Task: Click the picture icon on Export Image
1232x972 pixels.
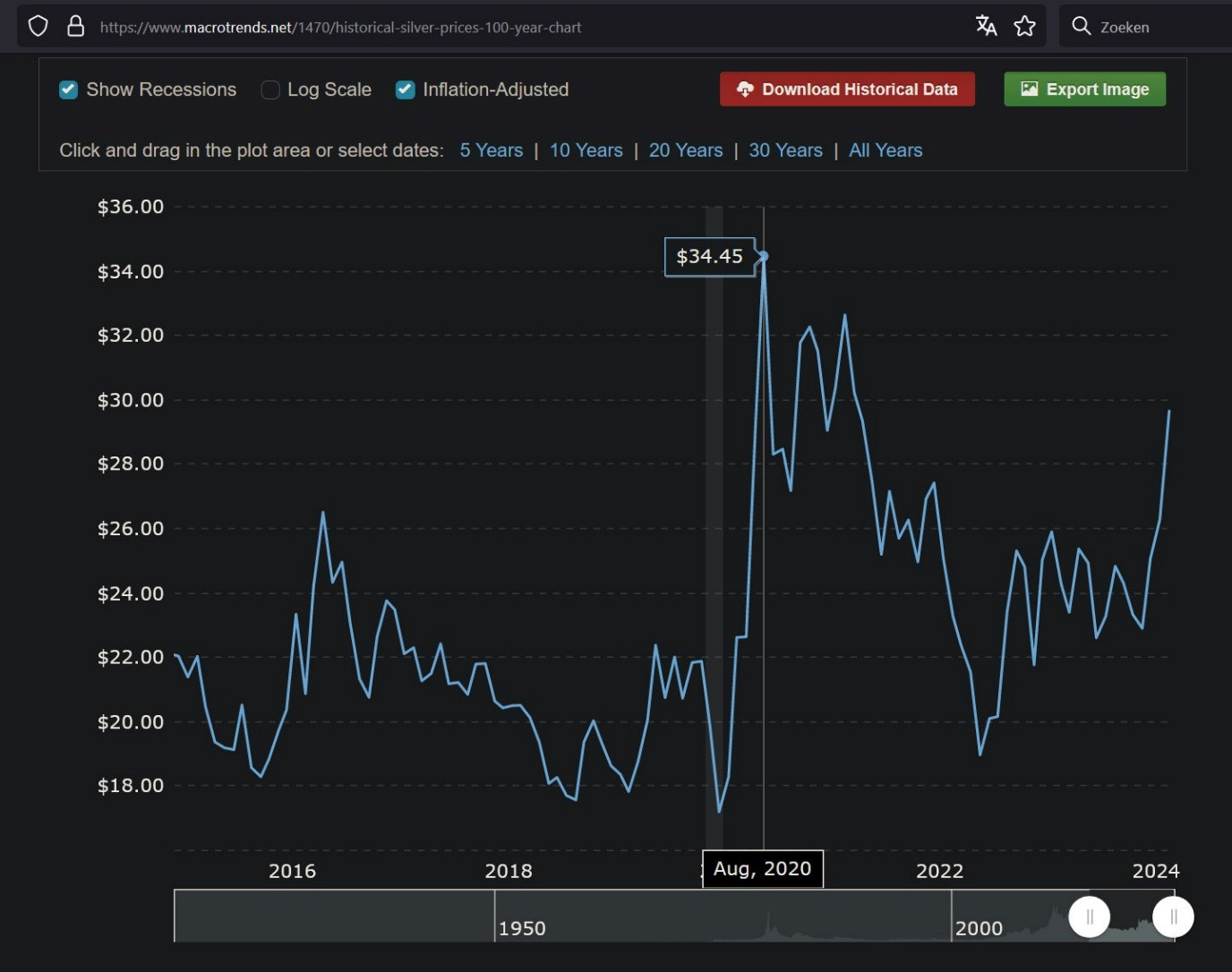Action: pos(1030,90)
